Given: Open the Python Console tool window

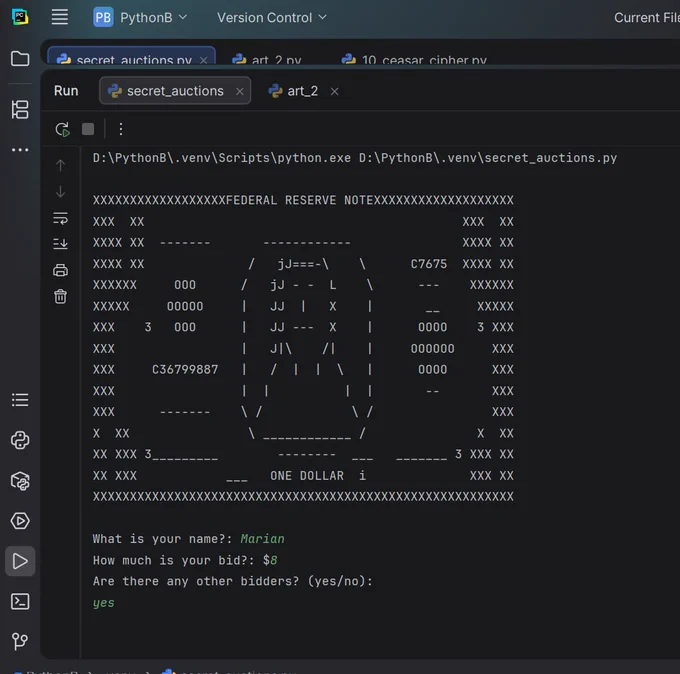Looking at the screenshot, I should 20,440.
